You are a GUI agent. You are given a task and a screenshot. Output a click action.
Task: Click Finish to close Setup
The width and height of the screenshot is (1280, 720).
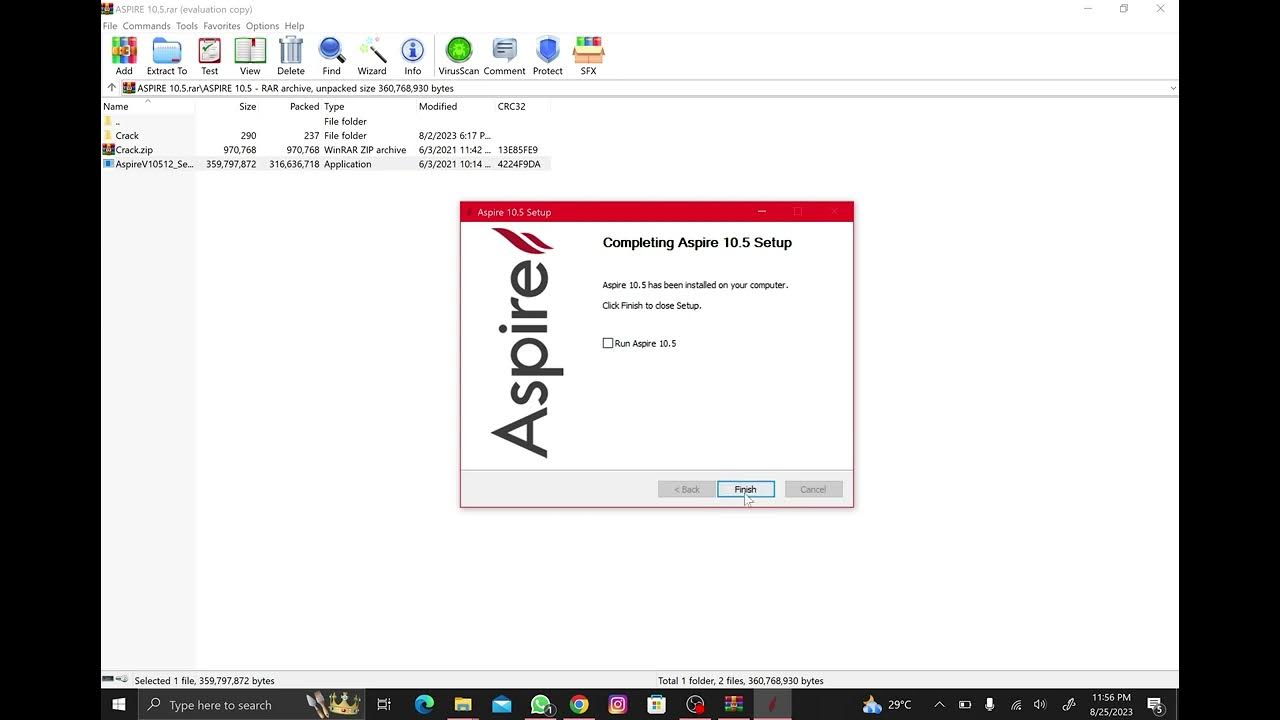click(746, 489)
